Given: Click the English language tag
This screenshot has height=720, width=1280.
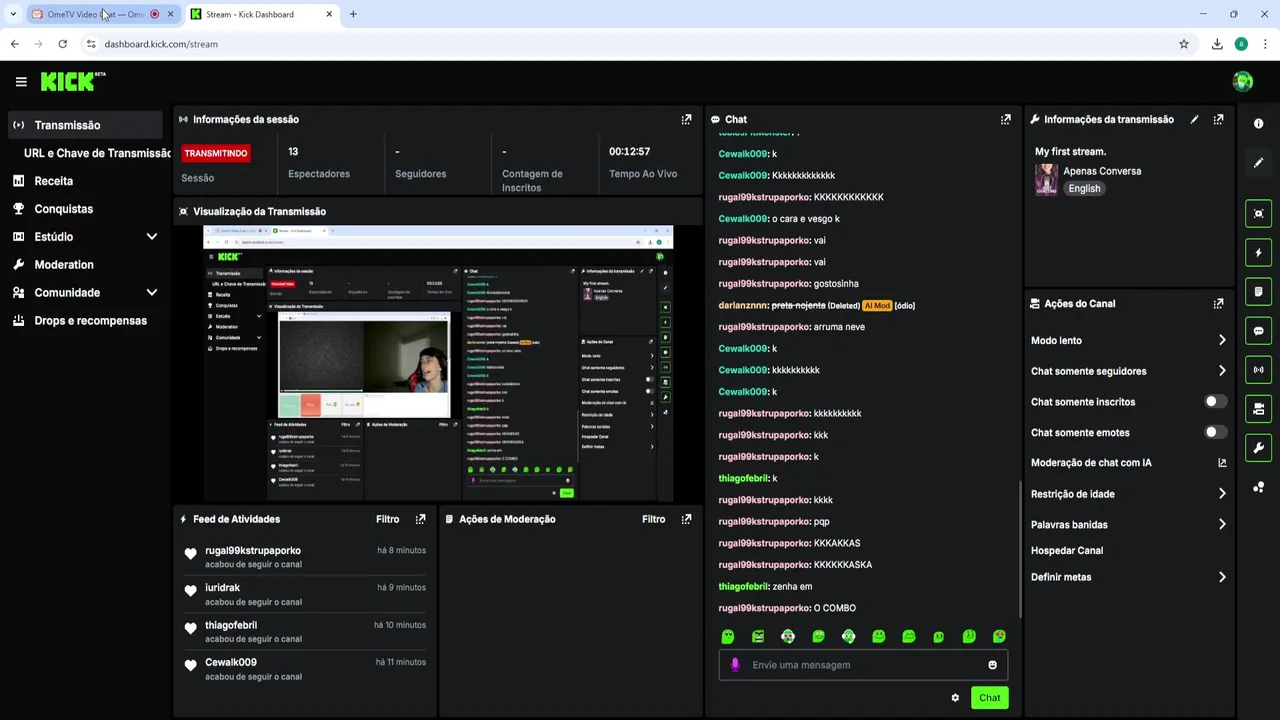Looking at the screenshot, I should 1084,188.
